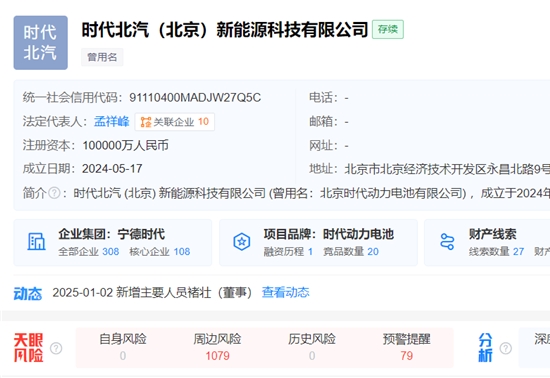Open 融资历程 1 count
The width and height of the screenshot is (550, 378).
288,251
